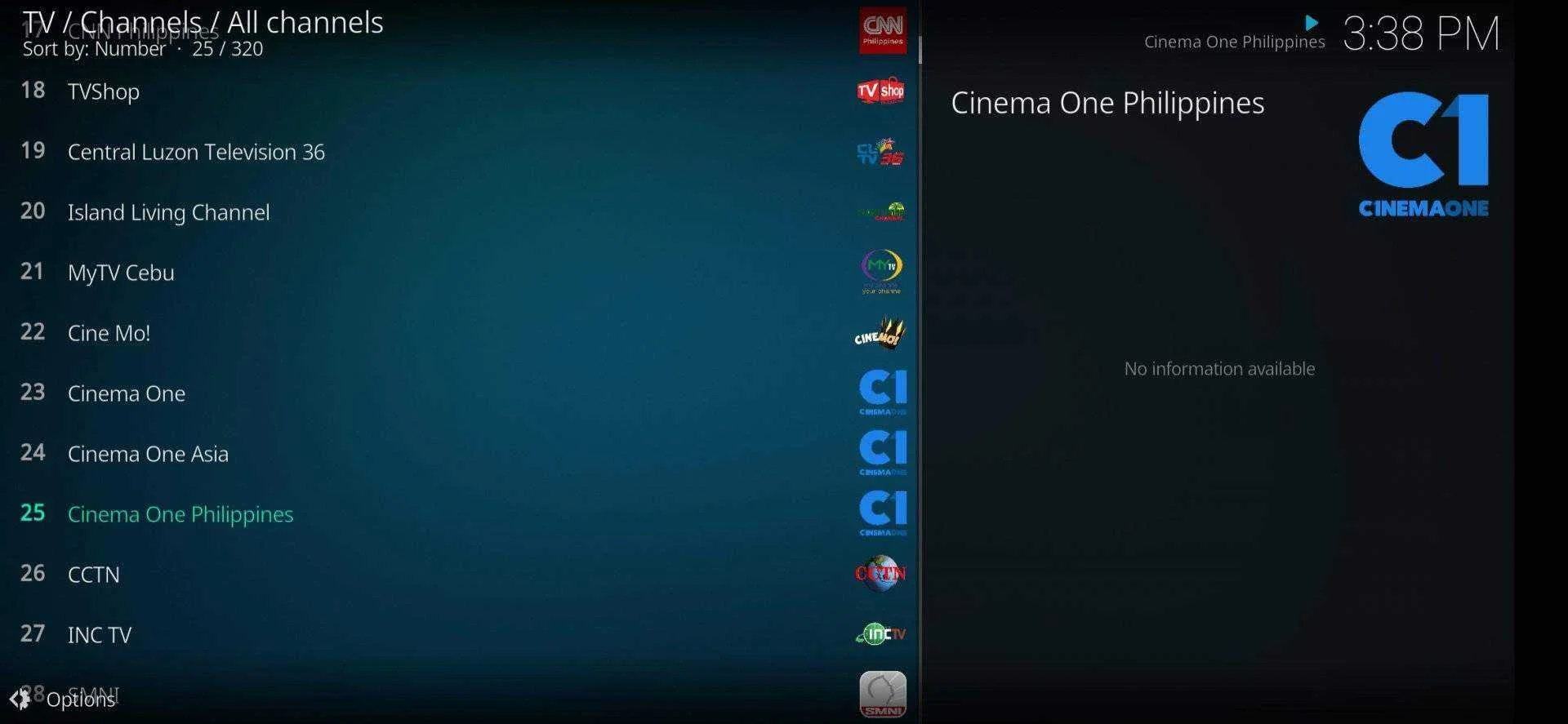1568x724 pixels.
Task: Click the MyTV Cebu channel logo
Action: tap(881, 272)
